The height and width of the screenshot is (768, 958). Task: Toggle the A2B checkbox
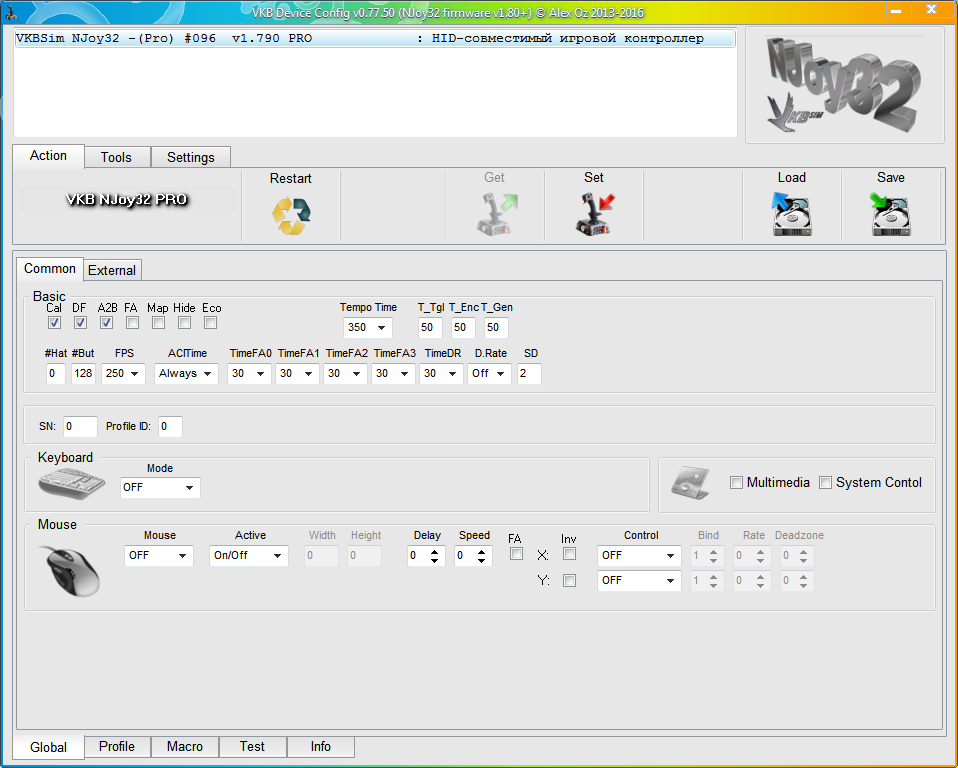(x=106, y=323)
